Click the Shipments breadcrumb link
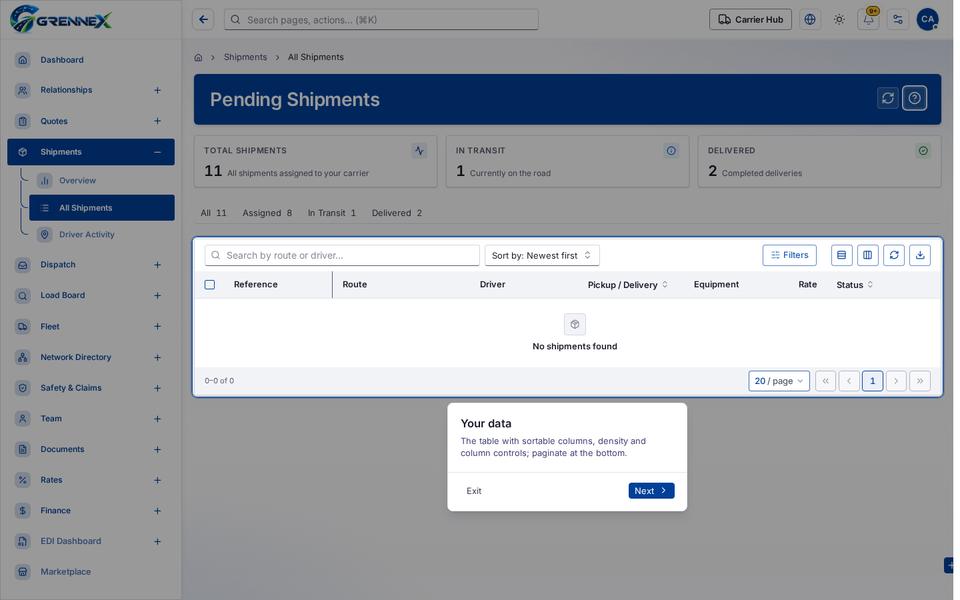The image size is (960, 600). click(x=245, y=57)
